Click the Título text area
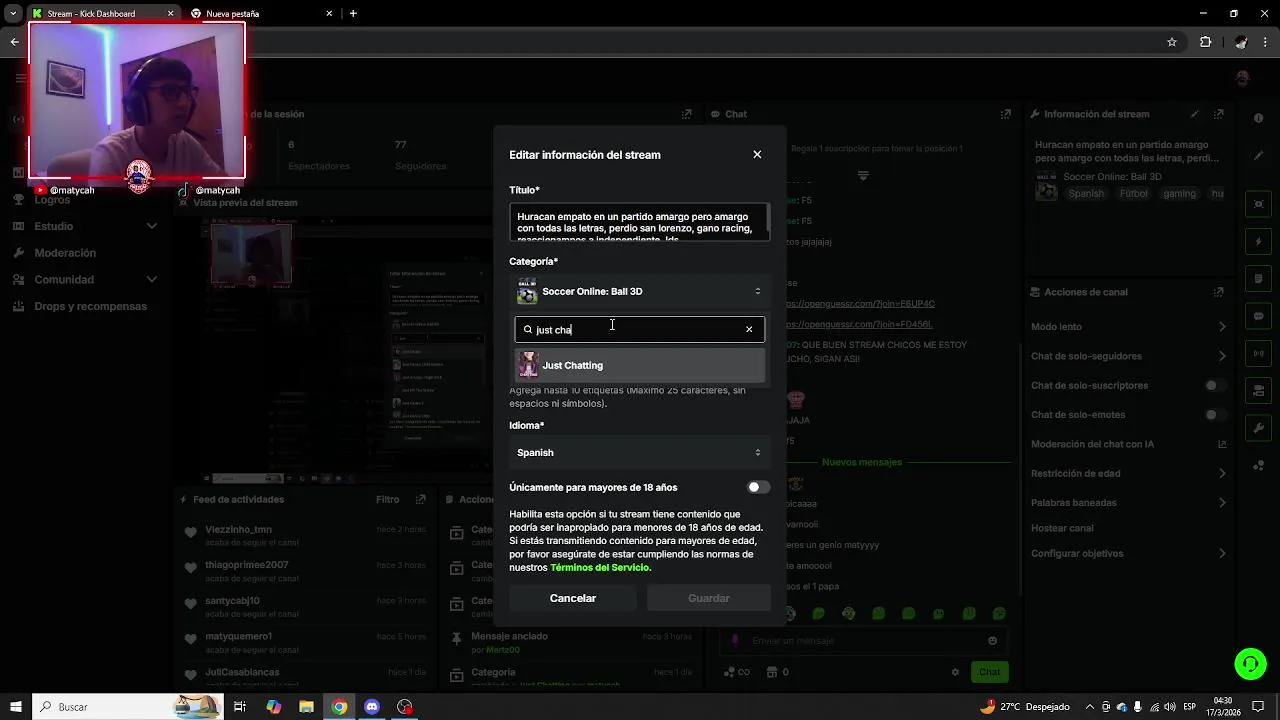1280x720 pixels. tap(639, 222)
